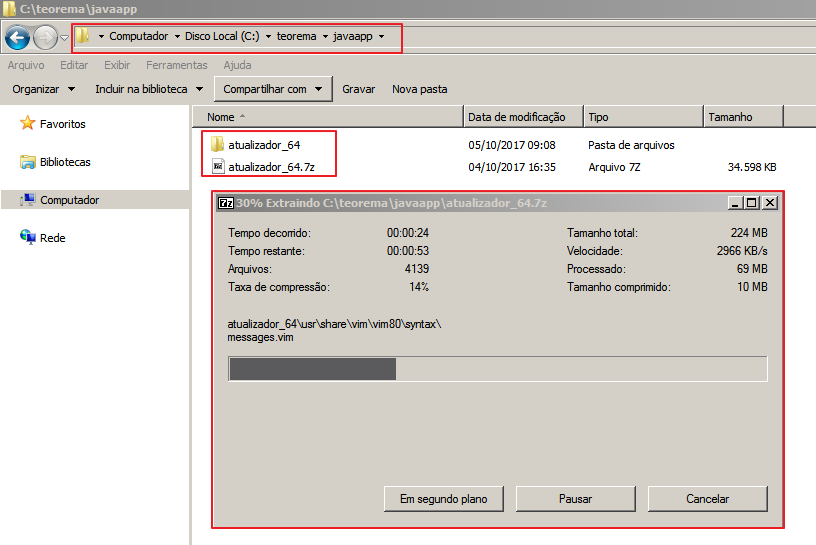Click Gravar in the toolbar

[359, 89]
